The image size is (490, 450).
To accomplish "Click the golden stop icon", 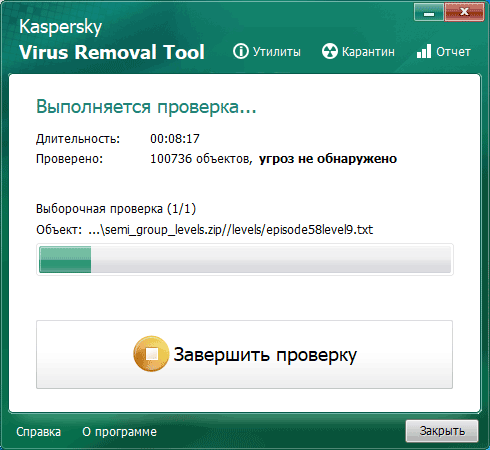I will [152, 354].
